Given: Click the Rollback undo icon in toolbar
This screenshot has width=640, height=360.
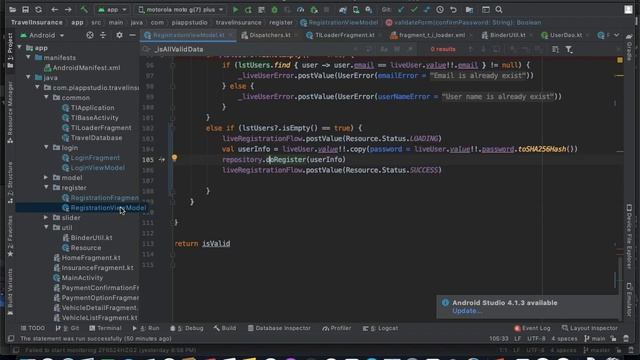Looking at the screenshot, I should 453,9.
